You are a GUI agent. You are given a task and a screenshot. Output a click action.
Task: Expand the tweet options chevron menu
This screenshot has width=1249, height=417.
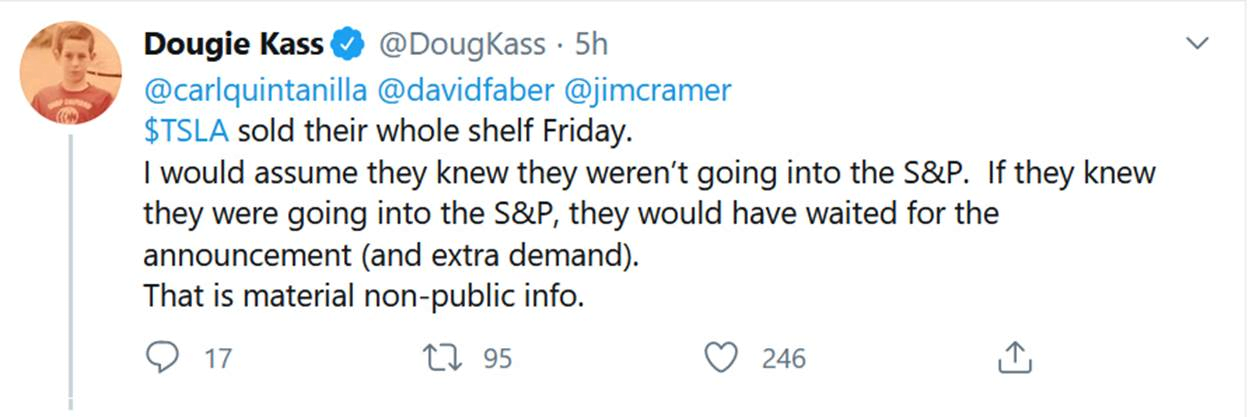pos(1197,44)
